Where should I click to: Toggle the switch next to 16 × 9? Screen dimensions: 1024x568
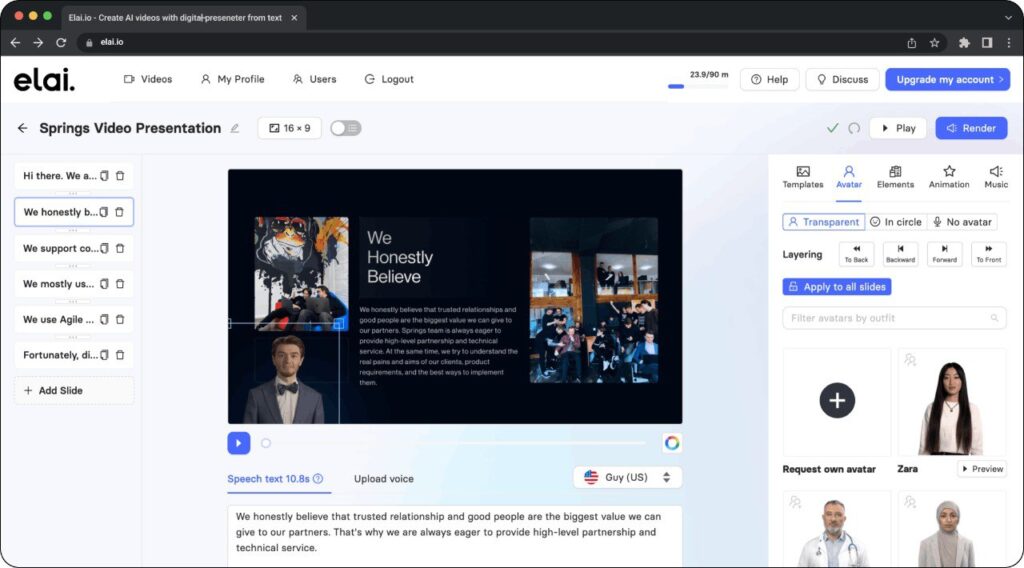(x=345, y=128)
